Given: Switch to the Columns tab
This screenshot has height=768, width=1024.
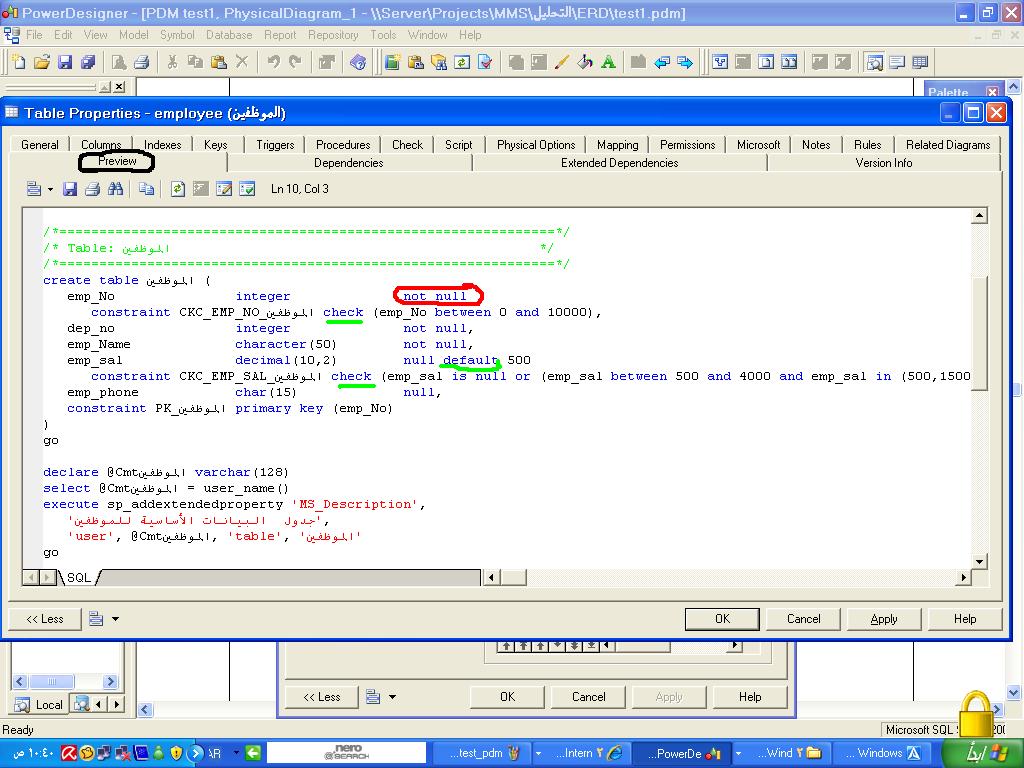Looking at the screenshot, I should point(101,145).
